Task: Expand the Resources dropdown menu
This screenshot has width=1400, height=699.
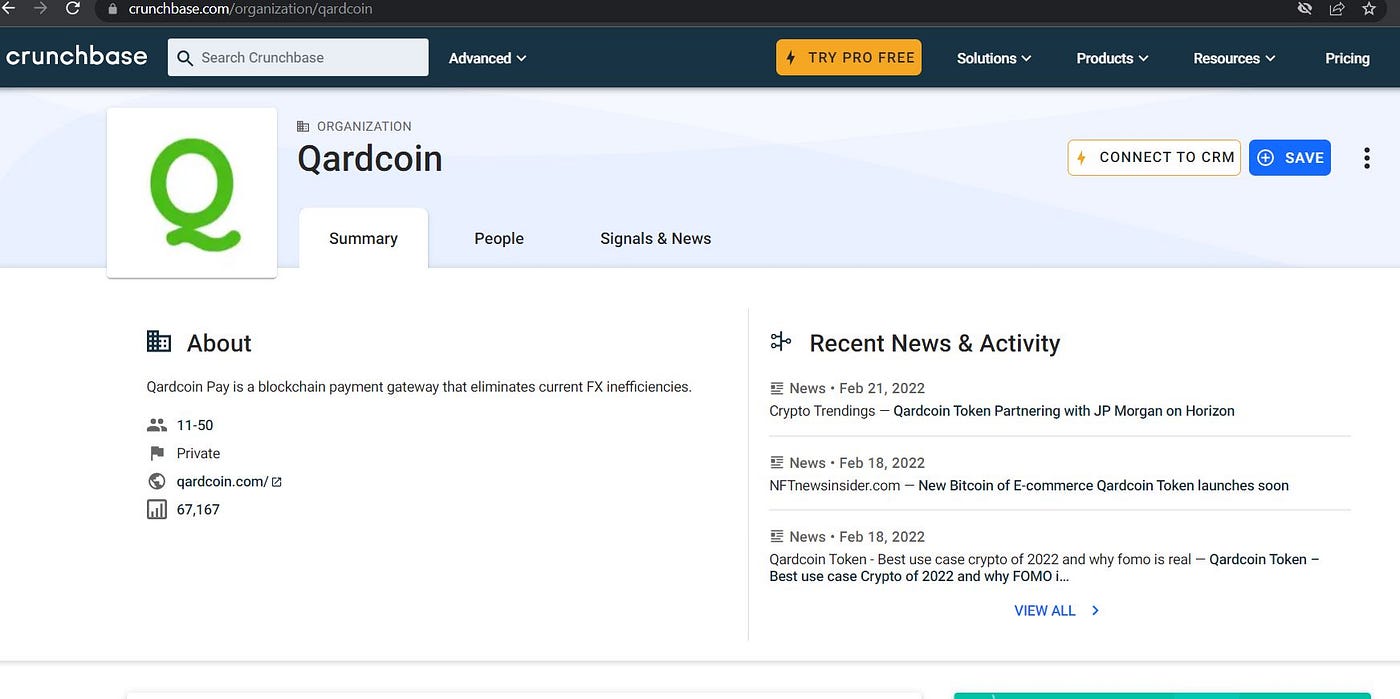Action: (1234, 58)
